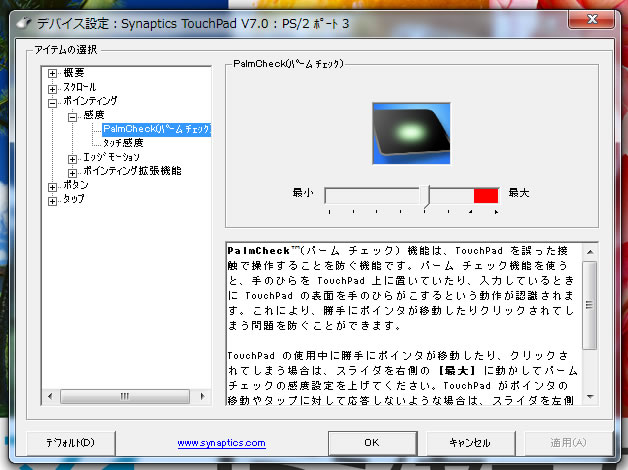Expand the エッジ モーション tree node
The height and width of the screenshot is (470, 628).
(x=72, y=159)
